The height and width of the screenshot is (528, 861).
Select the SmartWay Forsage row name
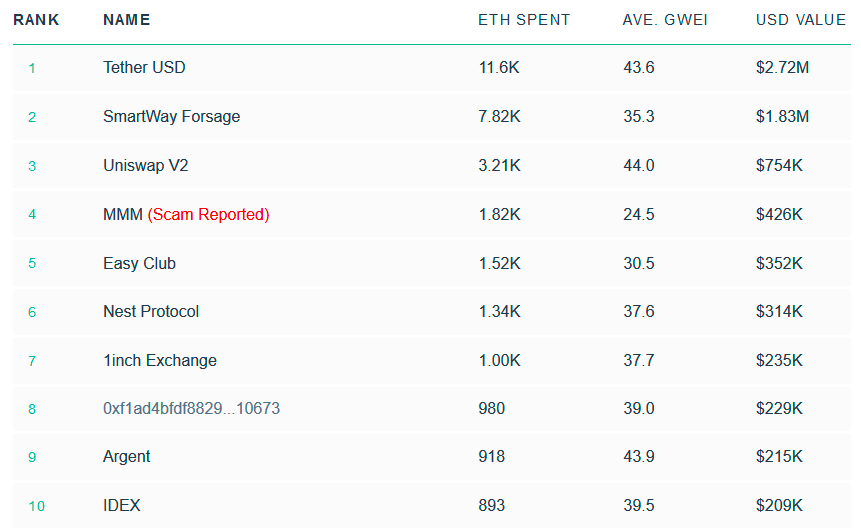[172, 116]
